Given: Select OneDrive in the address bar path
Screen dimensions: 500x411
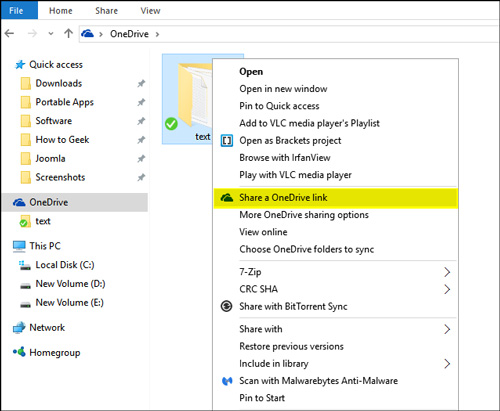Looking at the screenshot, I should click(x=129, y=34).
